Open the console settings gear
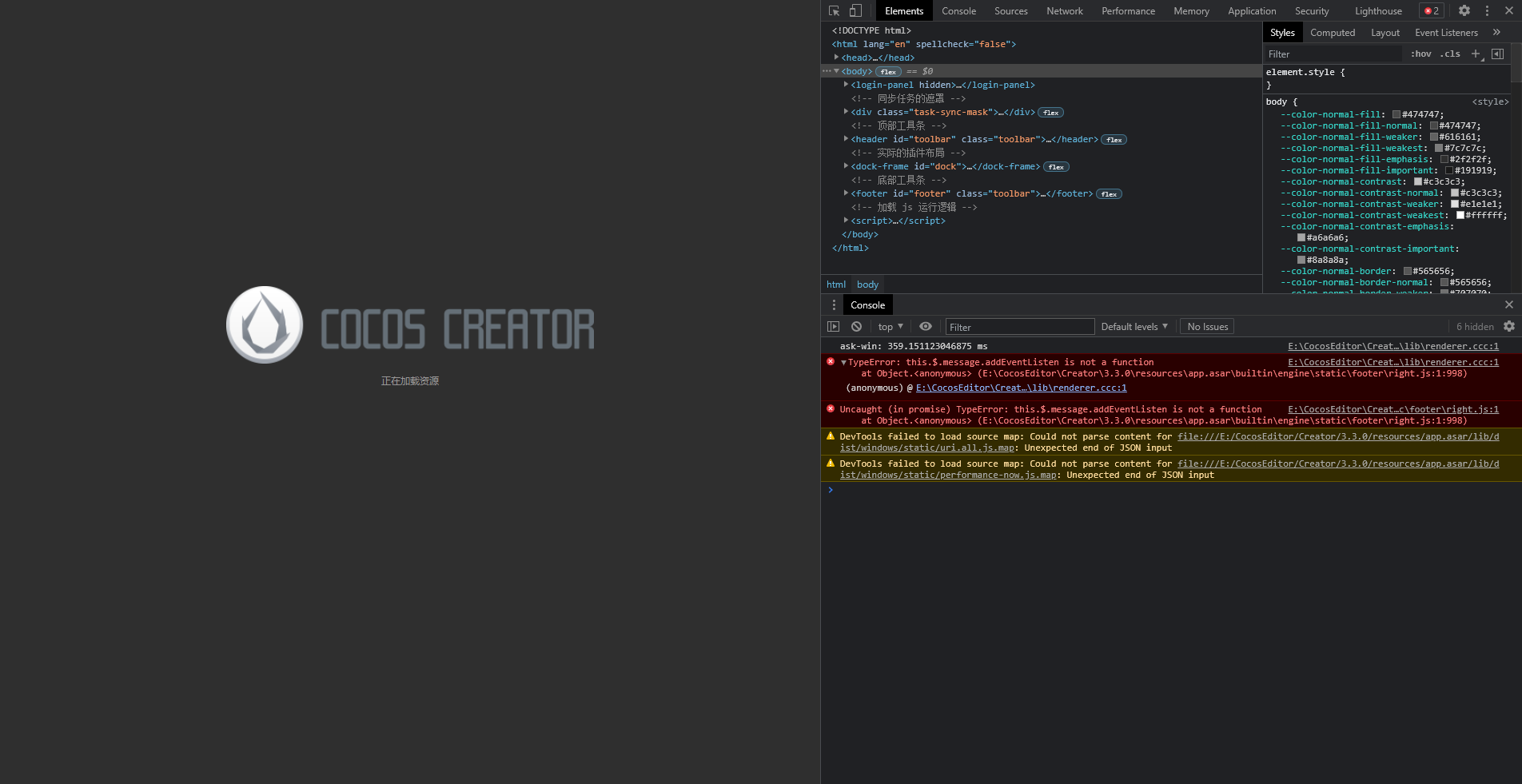This screenshot has width=1522, height=784. click(x=1509, y=326)
